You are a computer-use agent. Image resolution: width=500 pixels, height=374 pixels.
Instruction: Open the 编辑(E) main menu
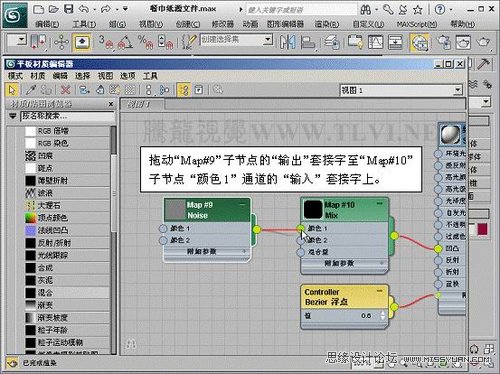[47, 24]
